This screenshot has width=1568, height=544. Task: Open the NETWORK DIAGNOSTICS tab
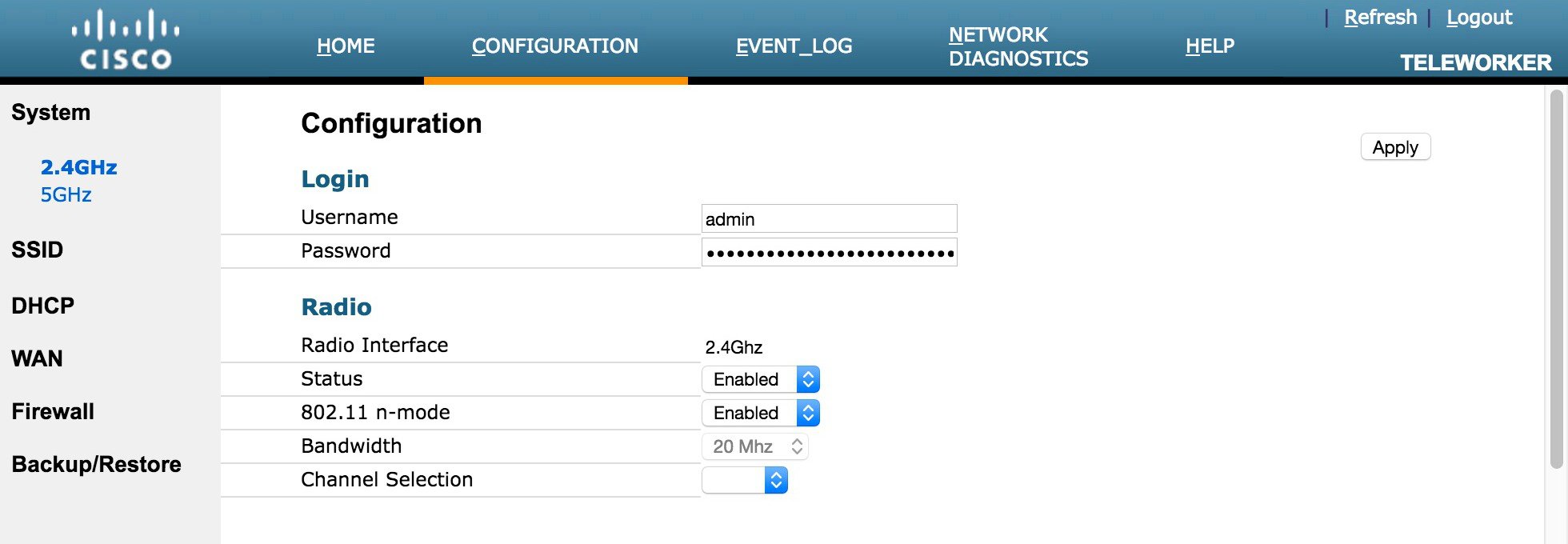(1018, 46)
